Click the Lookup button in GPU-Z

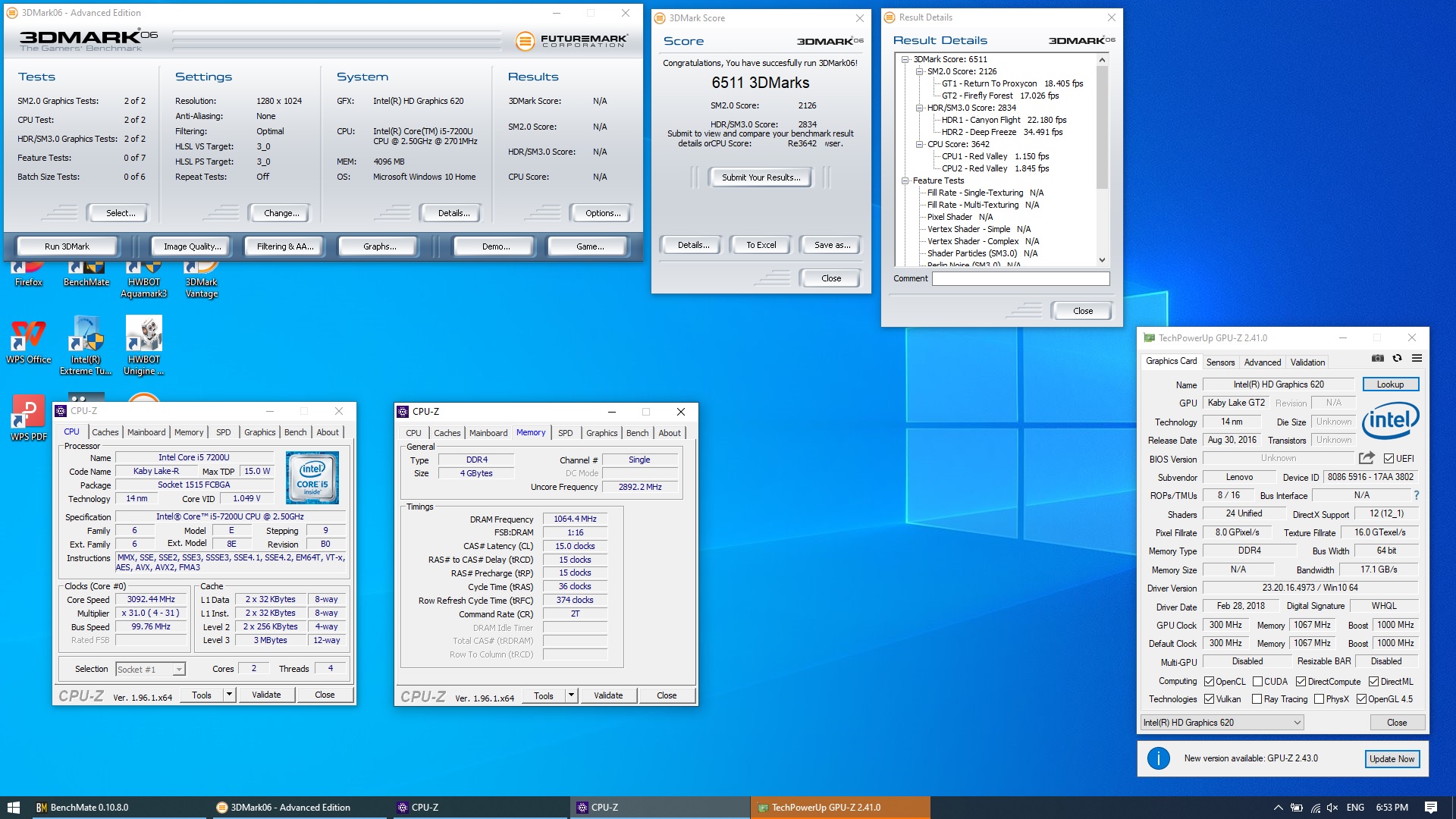click(1390, 384)
